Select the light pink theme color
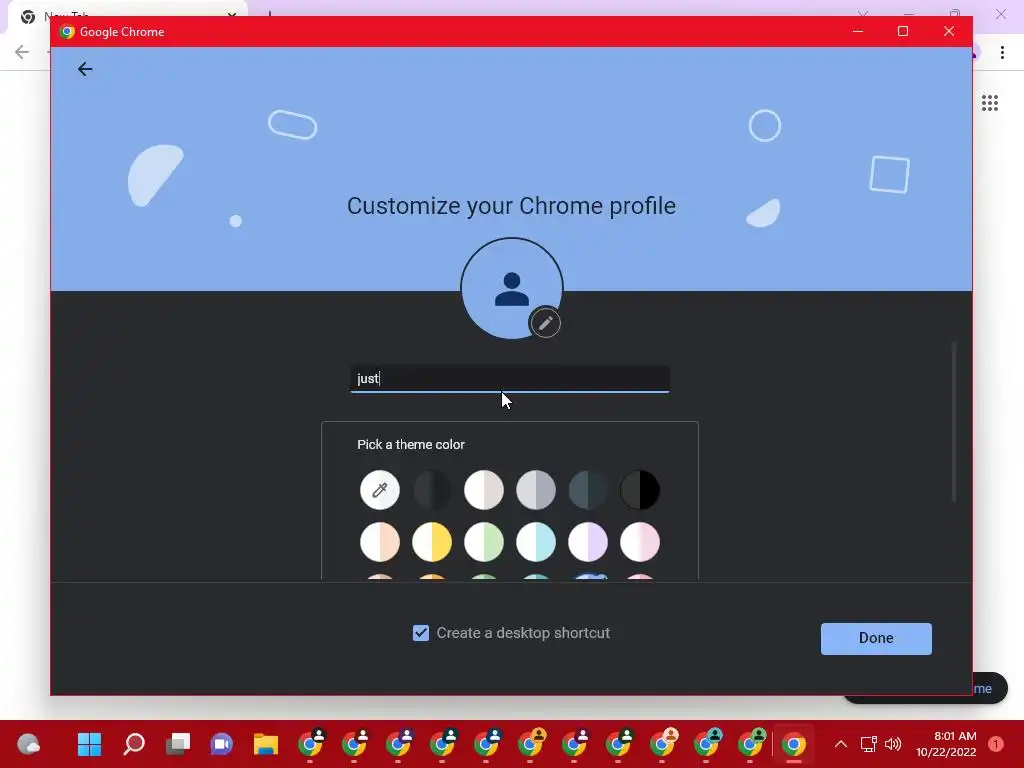Viewport: 1024px width, 768px height. (x=640, y=542)
